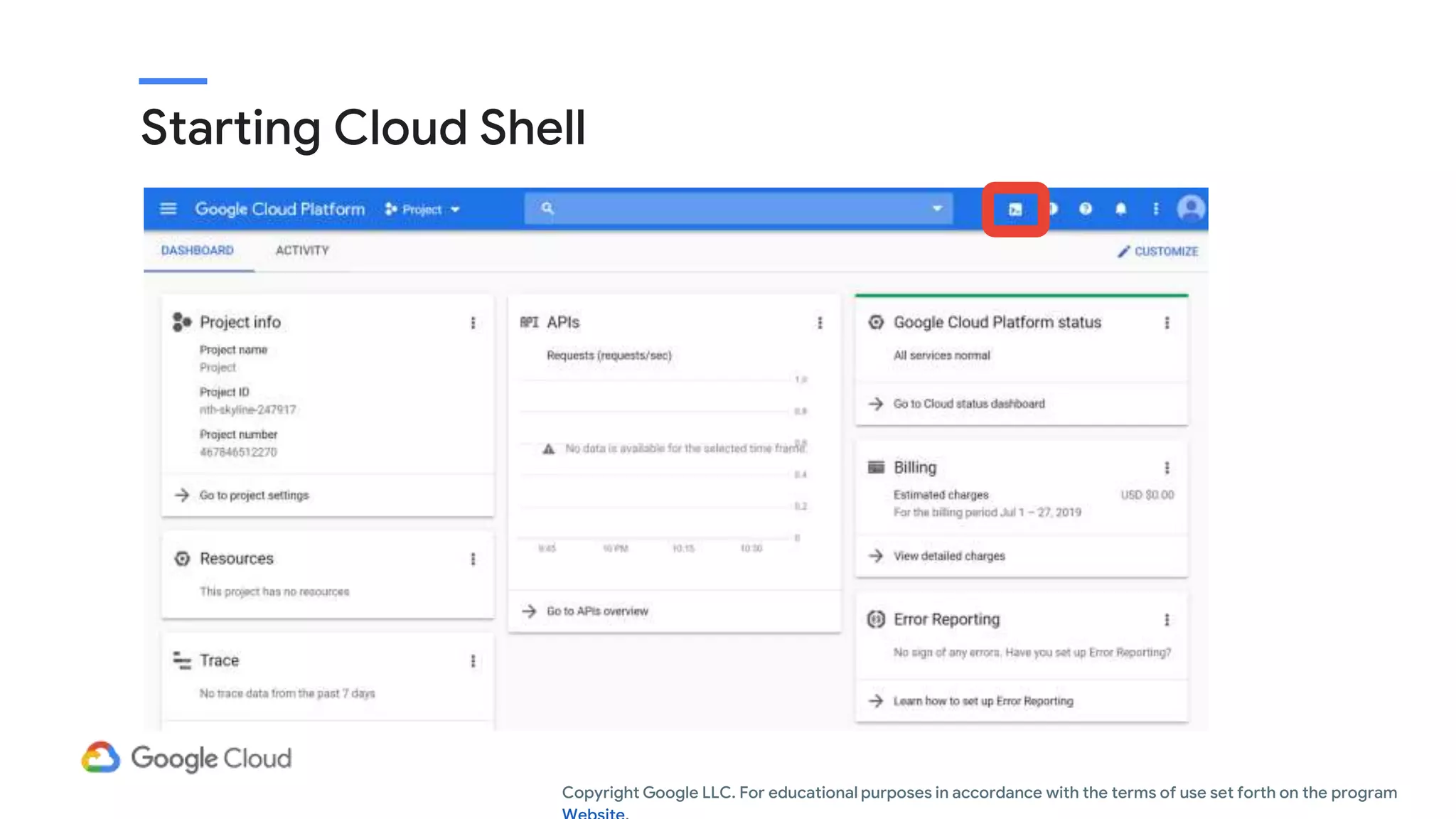Click the user account avatar
Image resolution: width=1456 pixels, height=819 pixels.
1190,209
